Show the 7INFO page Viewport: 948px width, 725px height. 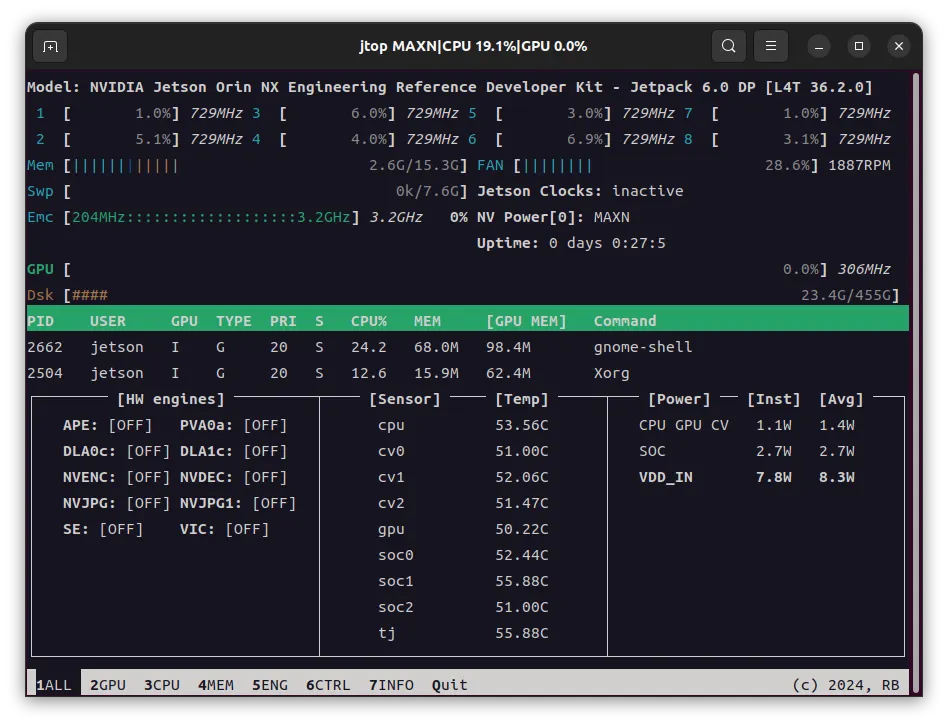click(391, 685)
